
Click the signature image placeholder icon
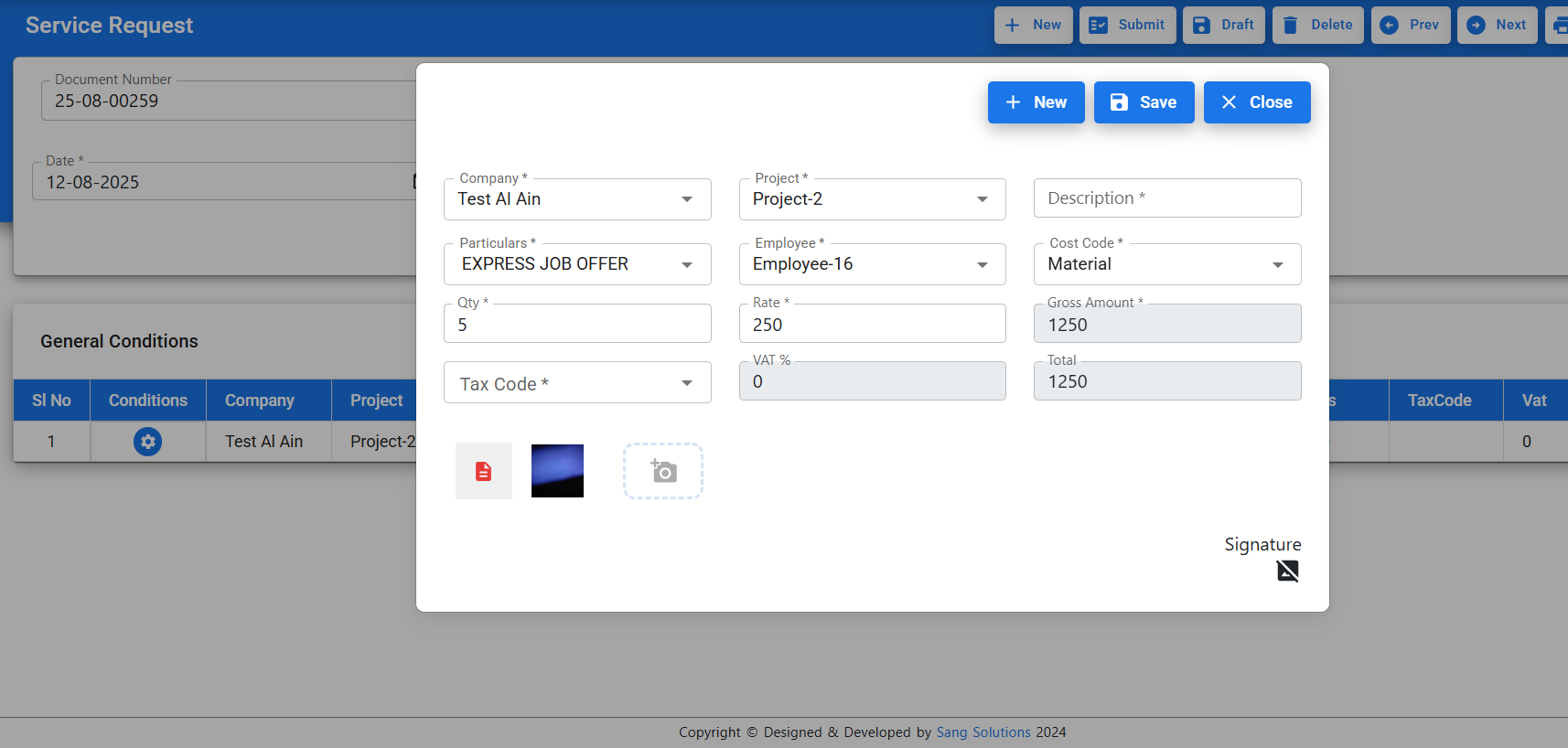point(1287,572)
